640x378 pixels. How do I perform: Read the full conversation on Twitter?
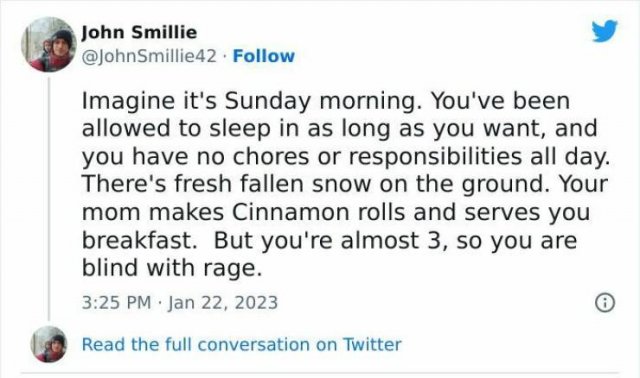(x=242, y=344)
